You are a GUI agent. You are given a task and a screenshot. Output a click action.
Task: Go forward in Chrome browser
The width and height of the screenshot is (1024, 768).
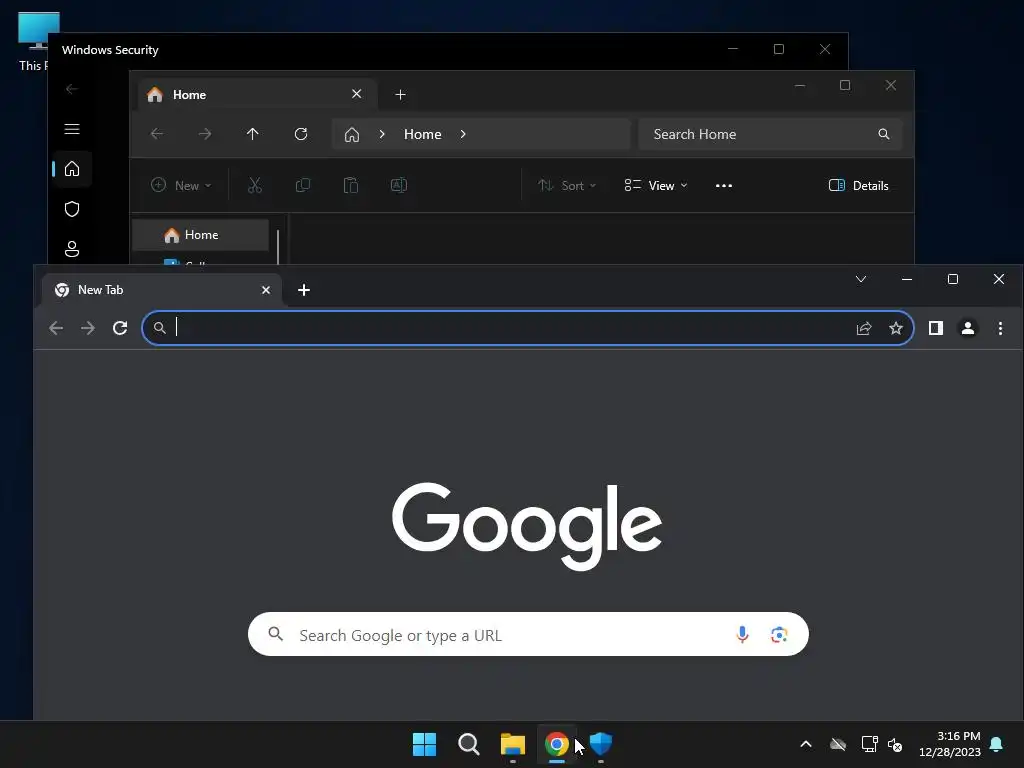click(x=88, y=328)
